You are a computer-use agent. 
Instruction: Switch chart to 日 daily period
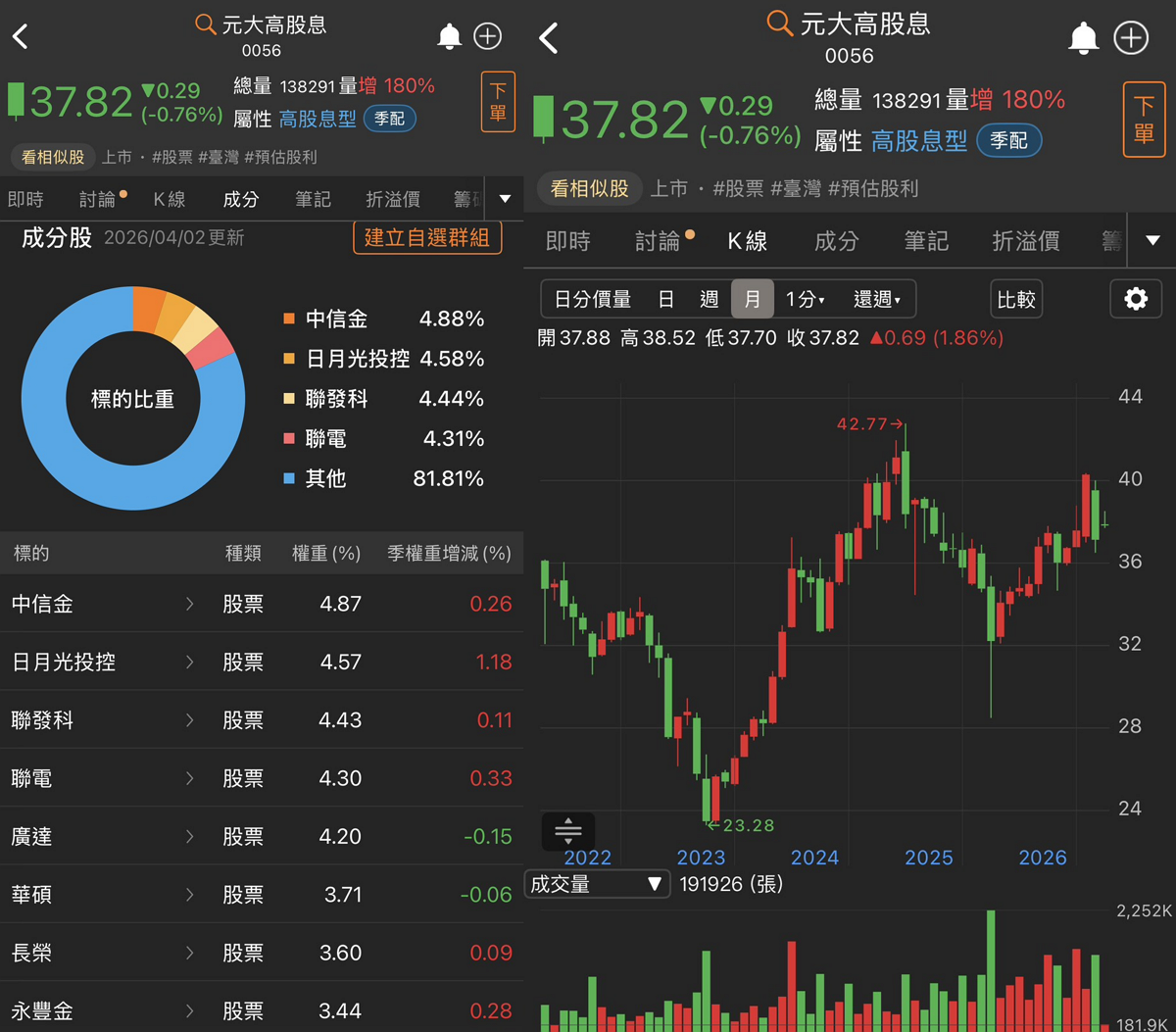click(666, 299)
